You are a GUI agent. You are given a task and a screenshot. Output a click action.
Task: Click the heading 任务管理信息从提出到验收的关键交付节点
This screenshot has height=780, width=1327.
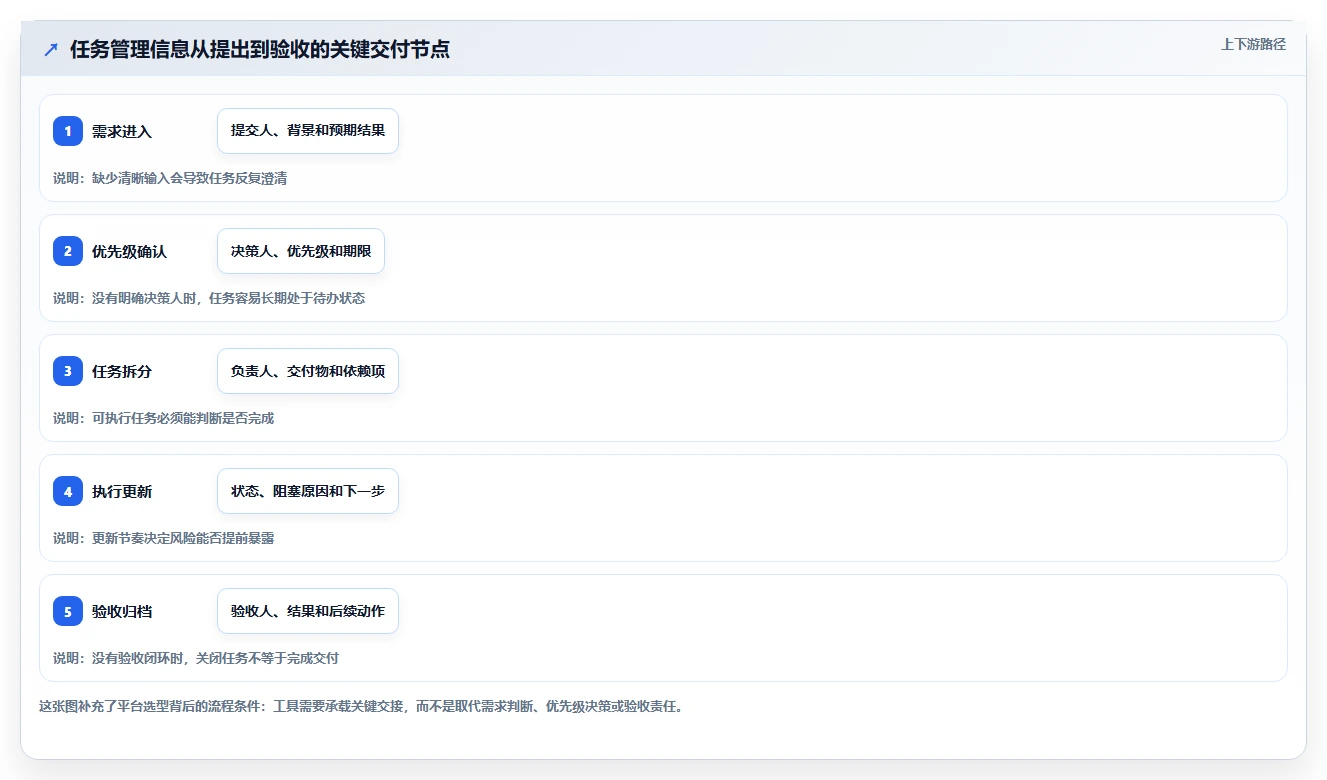260,50
